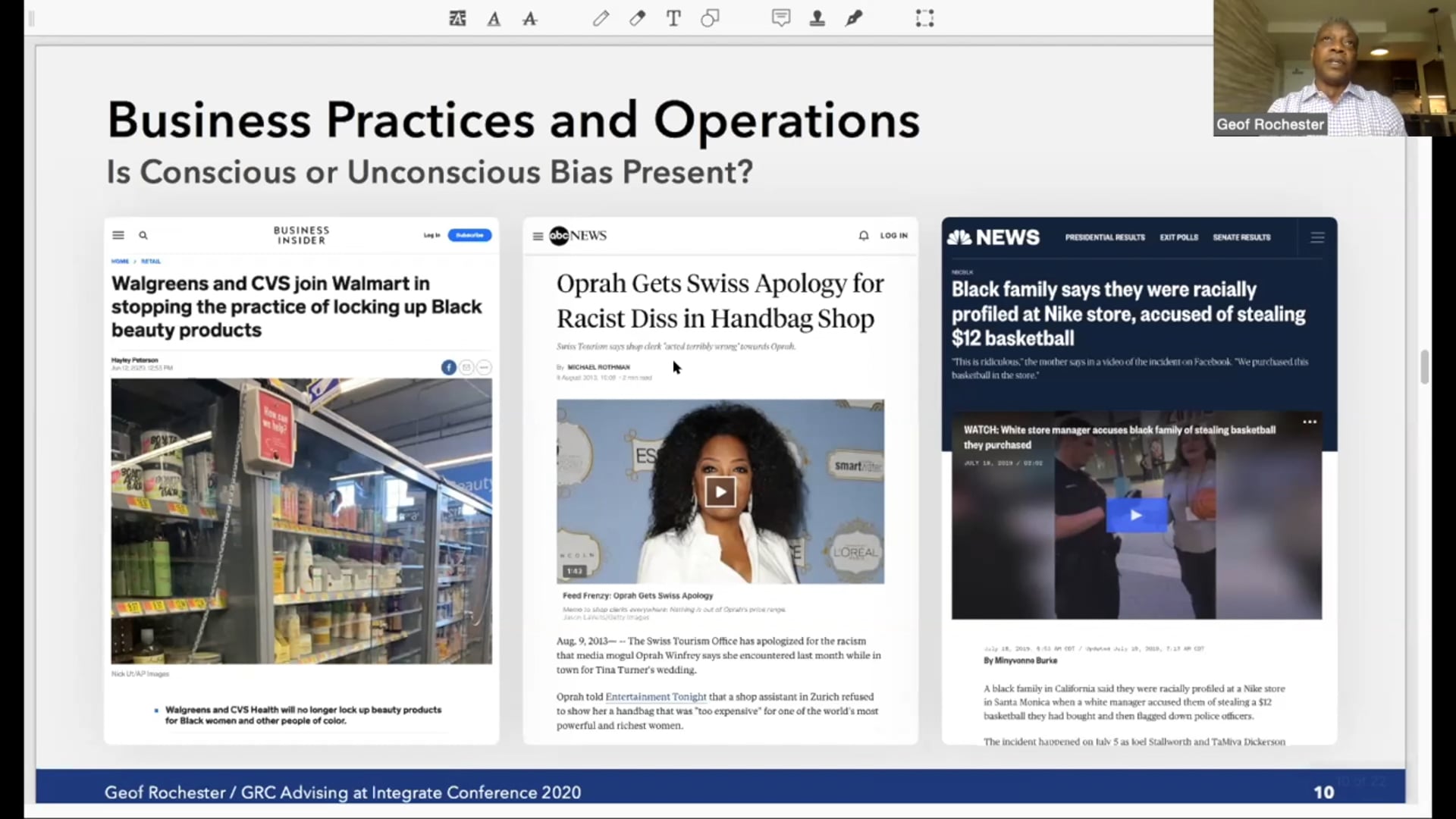Select the text box tool
The width and height of the screenshot is (1456, 819).
[673, 18]
